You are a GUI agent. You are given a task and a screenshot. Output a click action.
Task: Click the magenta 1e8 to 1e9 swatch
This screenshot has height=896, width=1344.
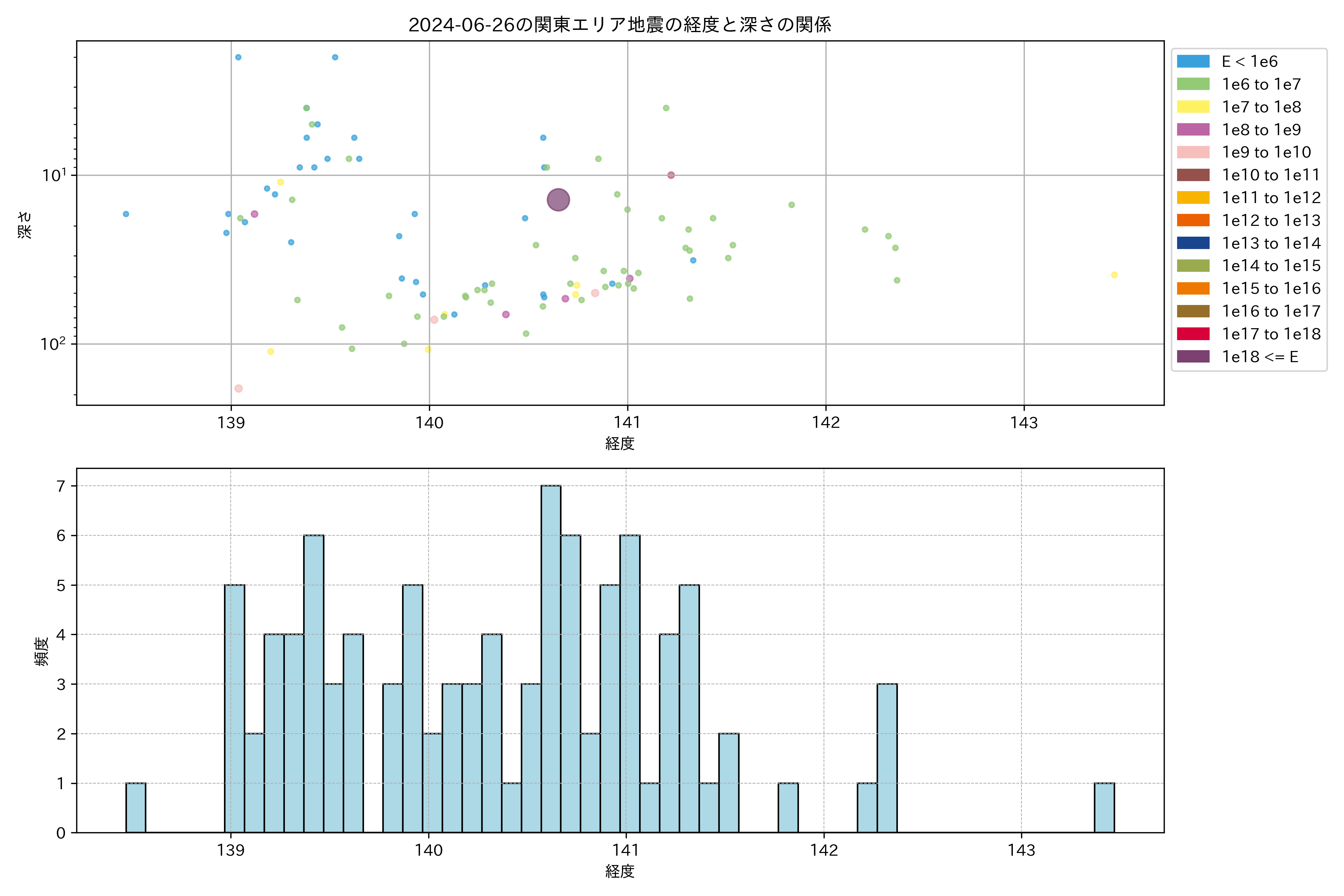1192,130
